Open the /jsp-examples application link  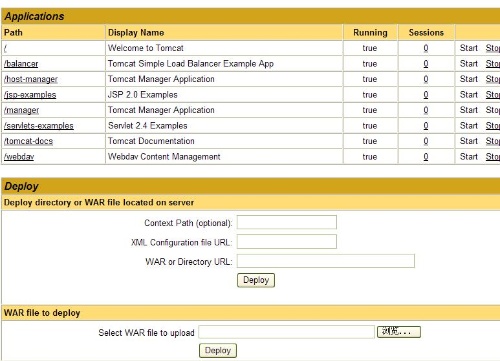coord(30,95)
